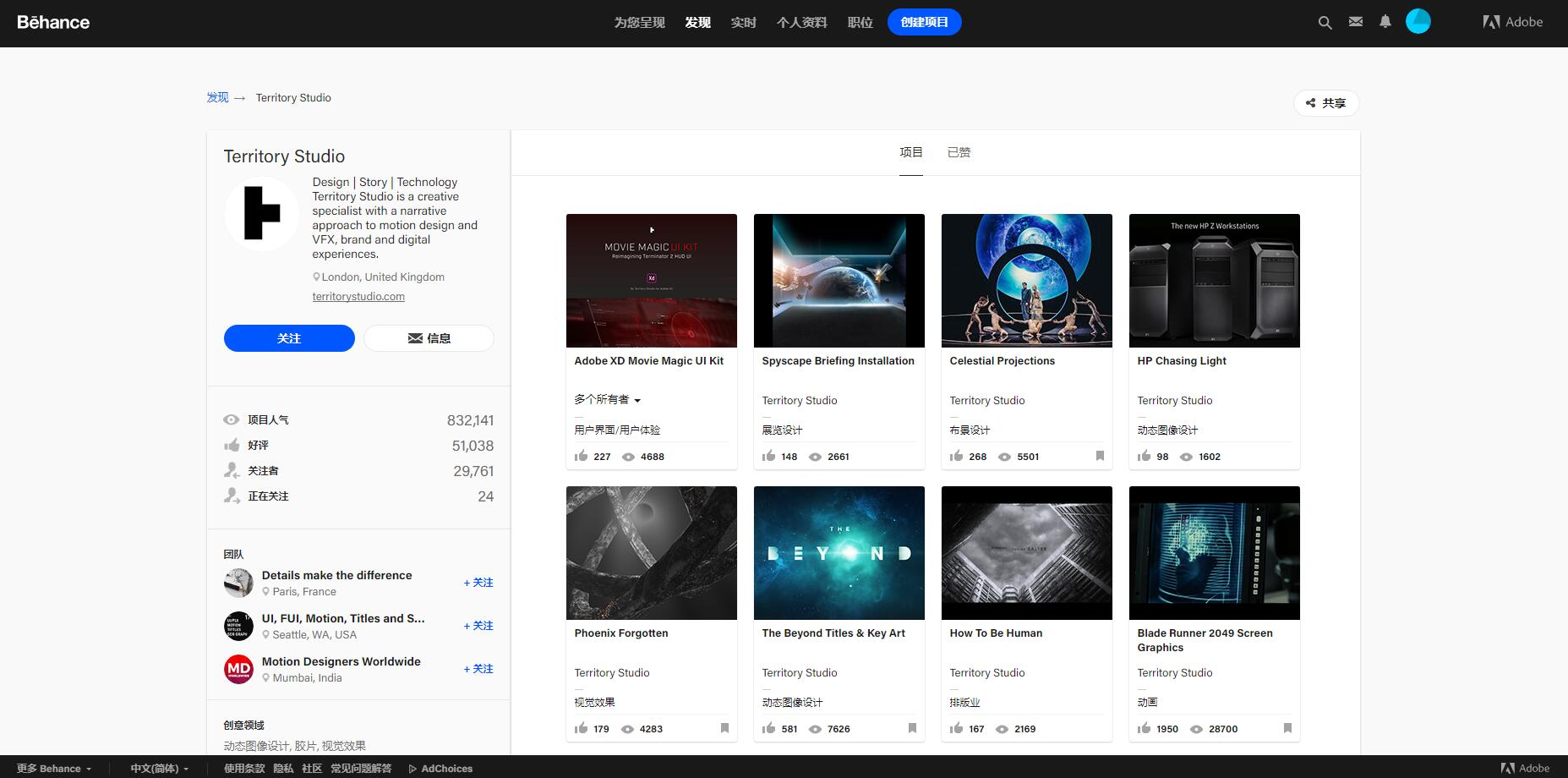Open the Phoenix Forgotten thumbnail
This screenshot has height=778, width=1568.
click(652, 553)
